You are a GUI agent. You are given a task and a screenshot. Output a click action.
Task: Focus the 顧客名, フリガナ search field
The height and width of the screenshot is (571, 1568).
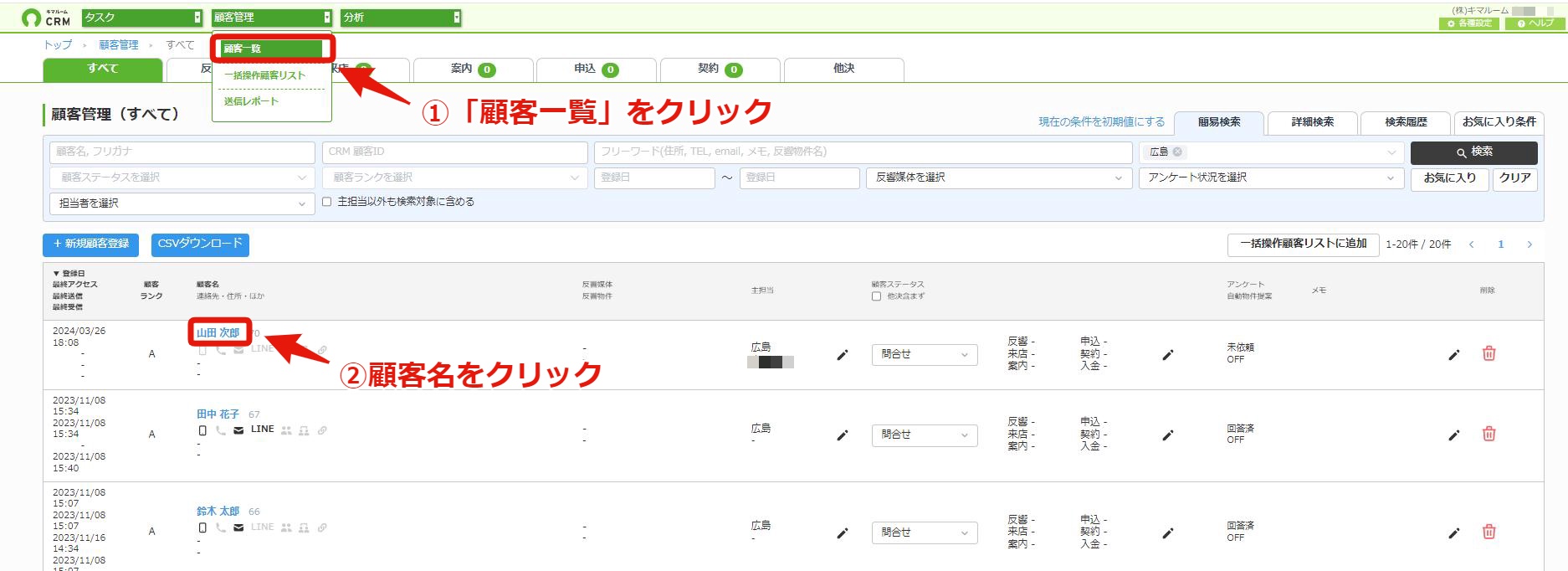pyautogui.click(x=182, y=152)
